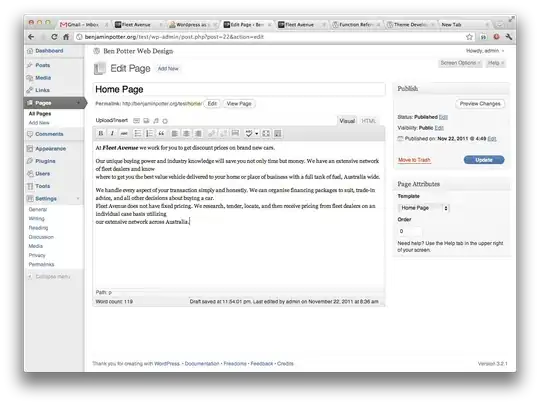Apply italic formatting in the editor
Screen dimensions: 540x405
[x=112, y=133]
